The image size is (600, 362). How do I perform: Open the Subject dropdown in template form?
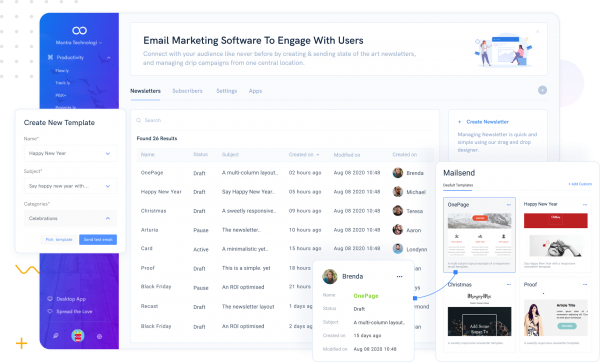70,186
